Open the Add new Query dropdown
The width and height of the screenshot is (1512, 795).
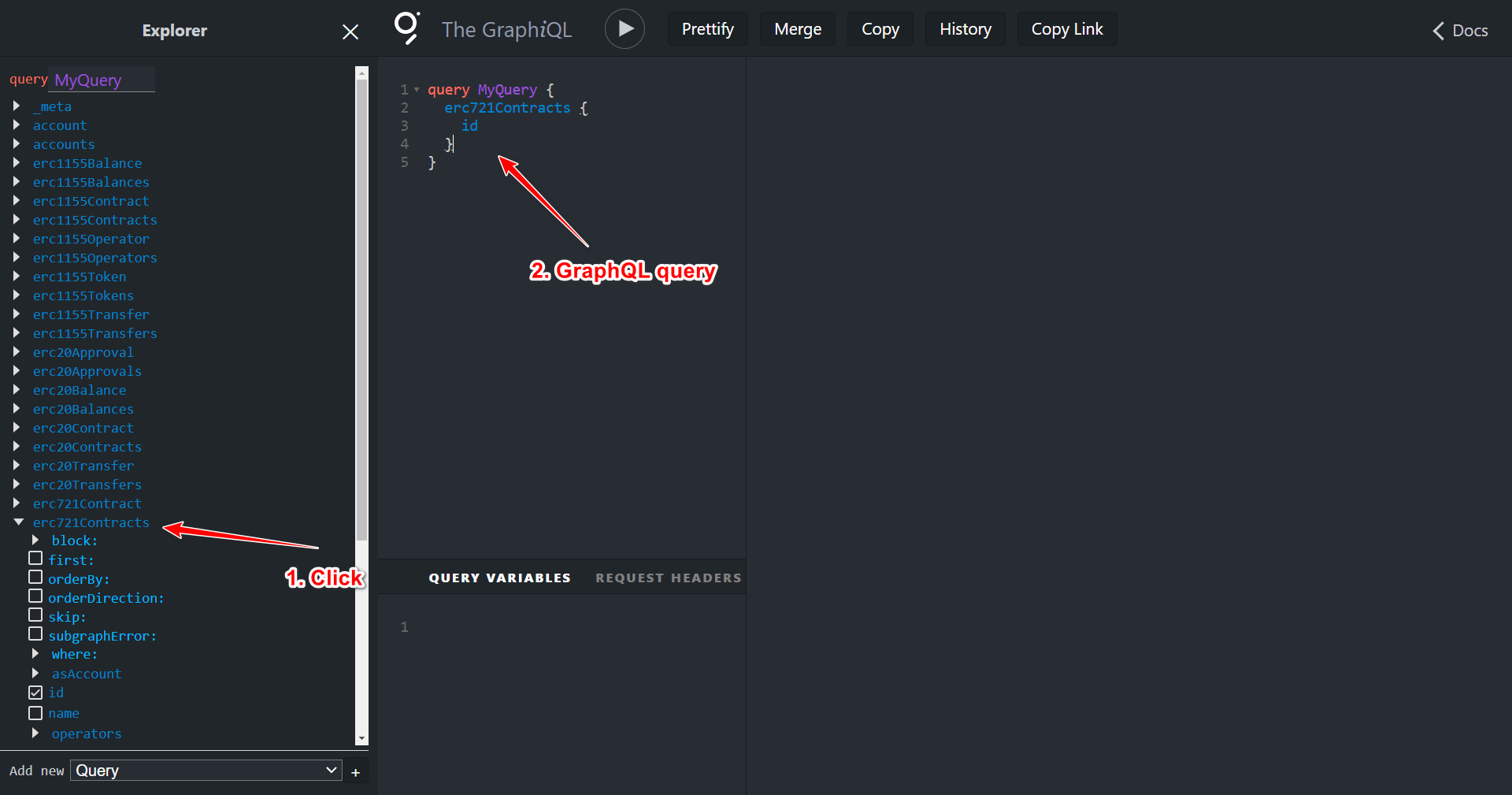click(206, 771)
